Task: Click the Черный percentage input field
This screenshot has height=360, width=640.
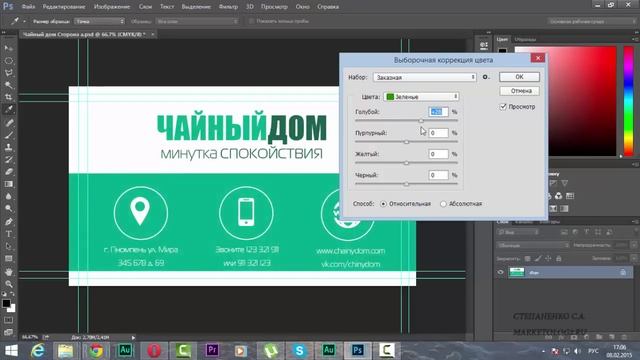Action: [x=438, y=175]
